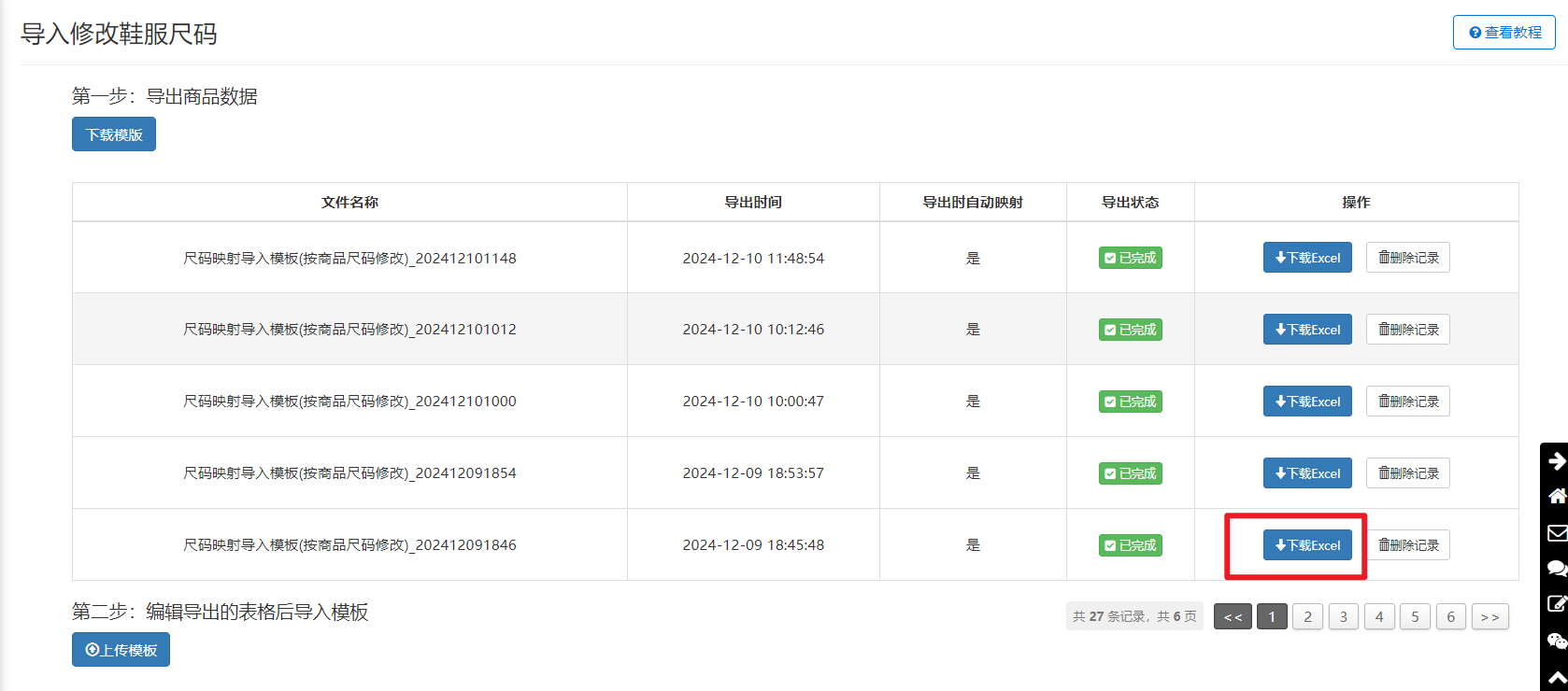The width and height of the screenshot is (1568, 691).
Task: Delete the record for file ending 202412091854
Action: [1407, 473]
